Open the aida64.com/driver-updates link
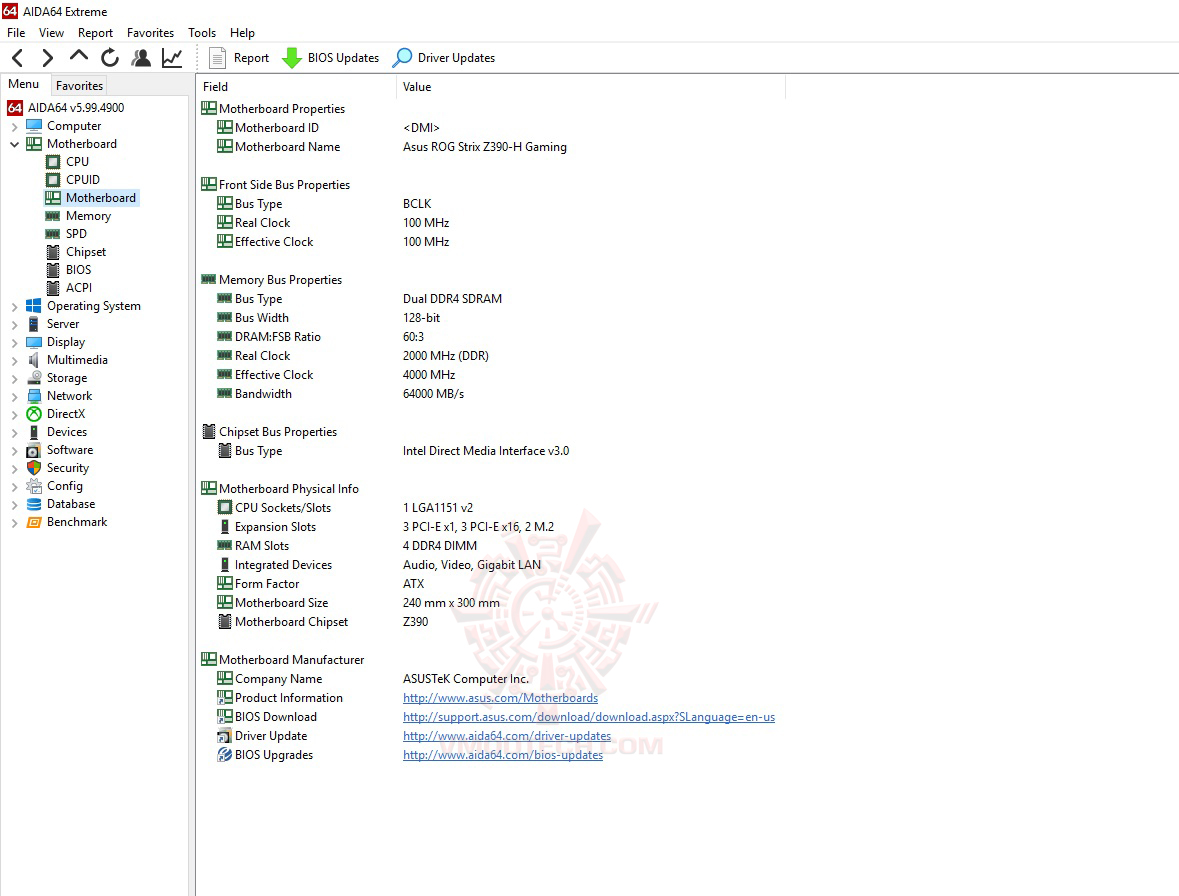Viewport: 1179px width, 896px height. coord(507,736)
